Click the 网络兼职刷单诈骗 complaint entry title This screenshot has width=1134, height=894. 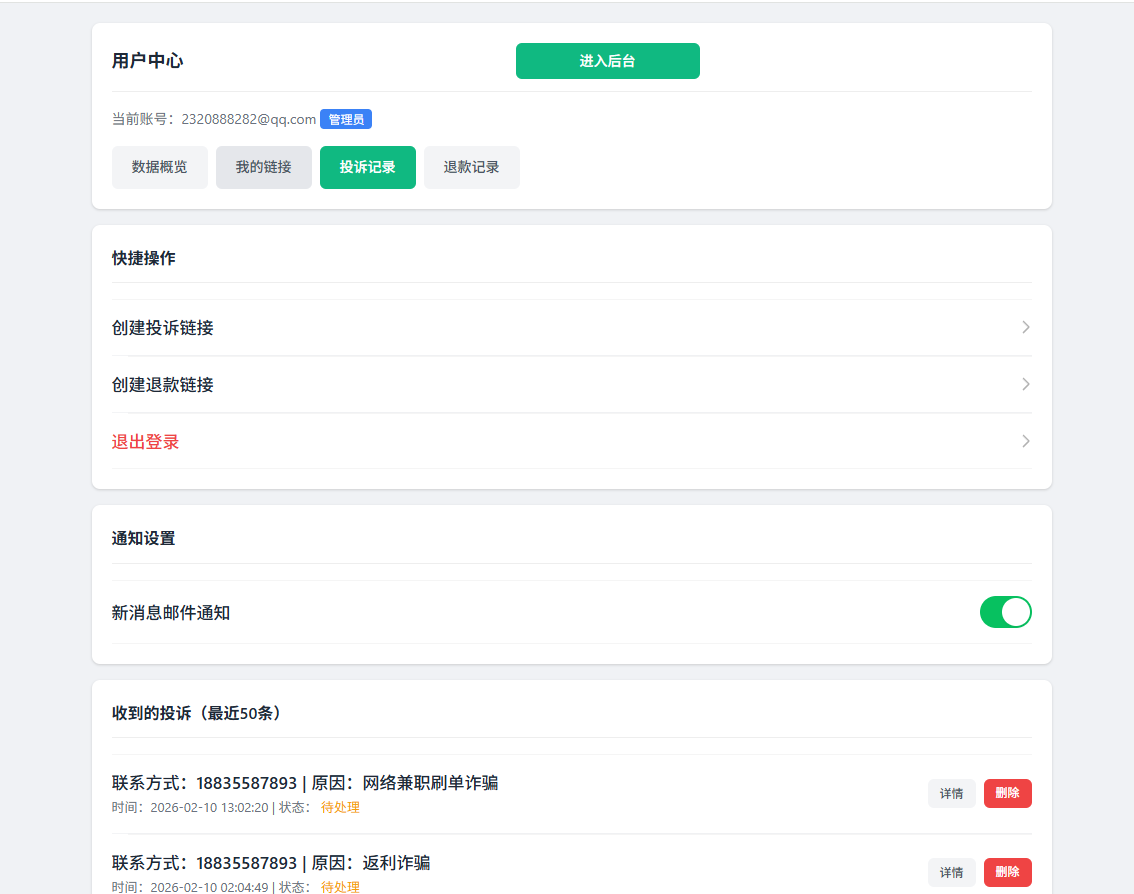point(305,783)
